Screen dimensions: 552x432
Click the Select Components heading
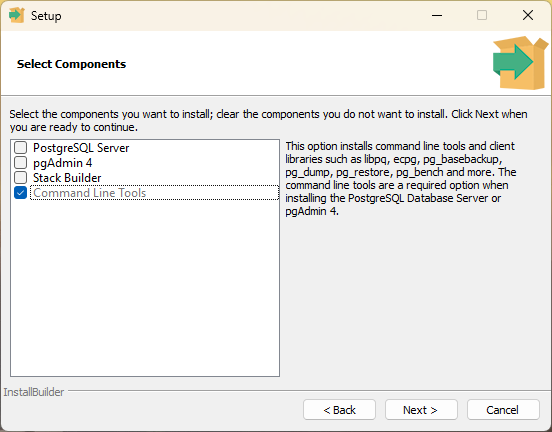coord(71,64)
